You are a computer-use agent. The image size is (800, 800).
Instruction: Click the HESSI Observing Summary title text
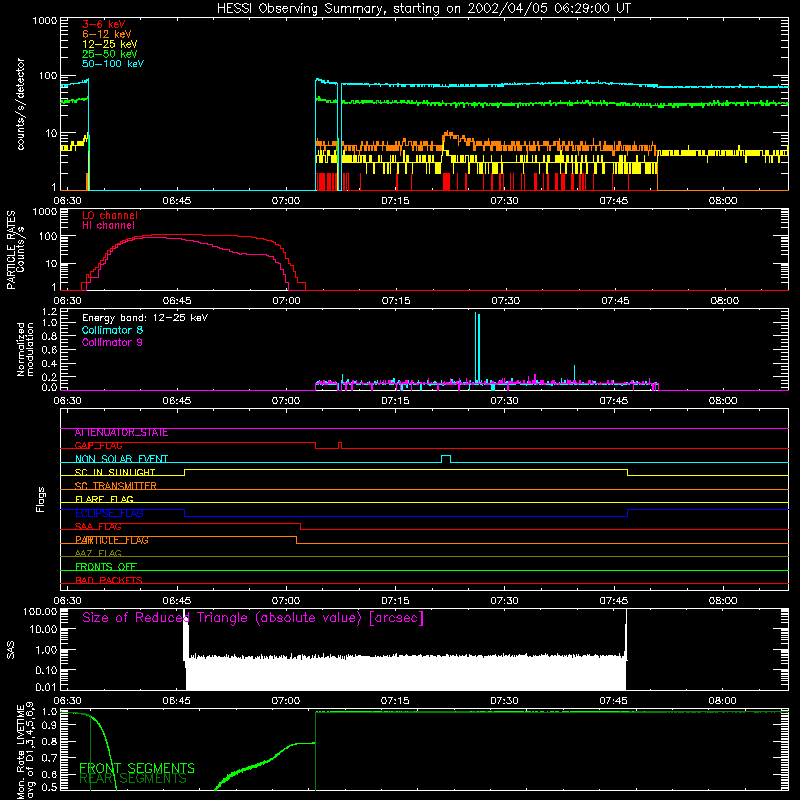(423, 9)
